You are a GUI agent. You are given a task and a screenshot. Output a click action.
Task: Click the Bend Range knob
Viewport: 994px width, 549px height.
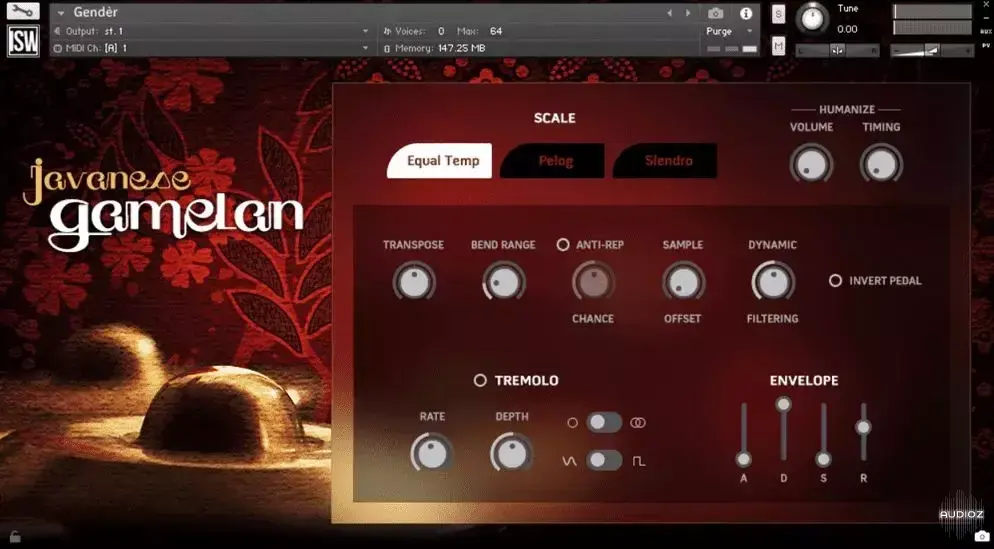tap(503, 281)
